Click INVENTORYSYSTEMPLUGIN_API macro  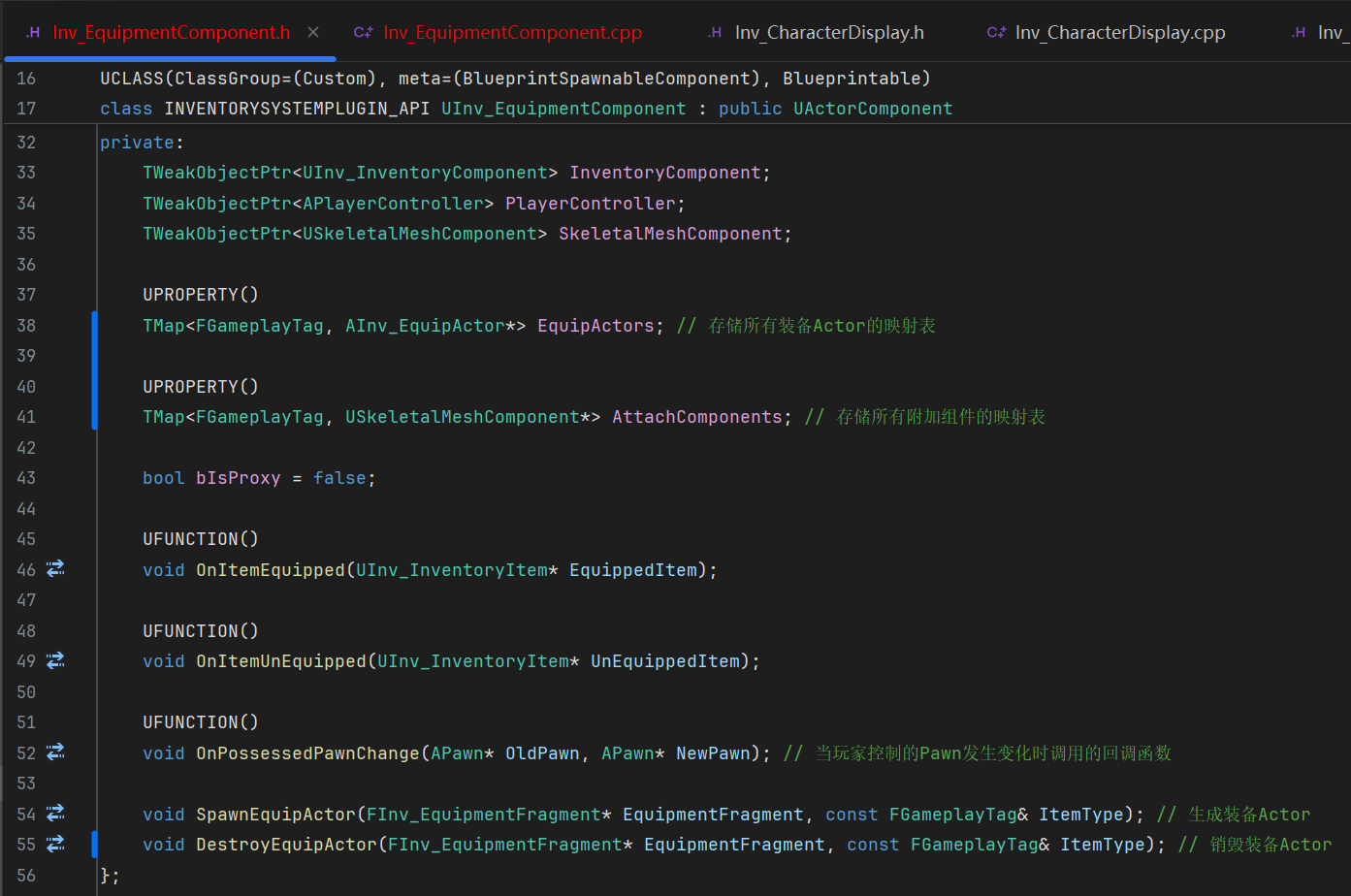(297, 109)
